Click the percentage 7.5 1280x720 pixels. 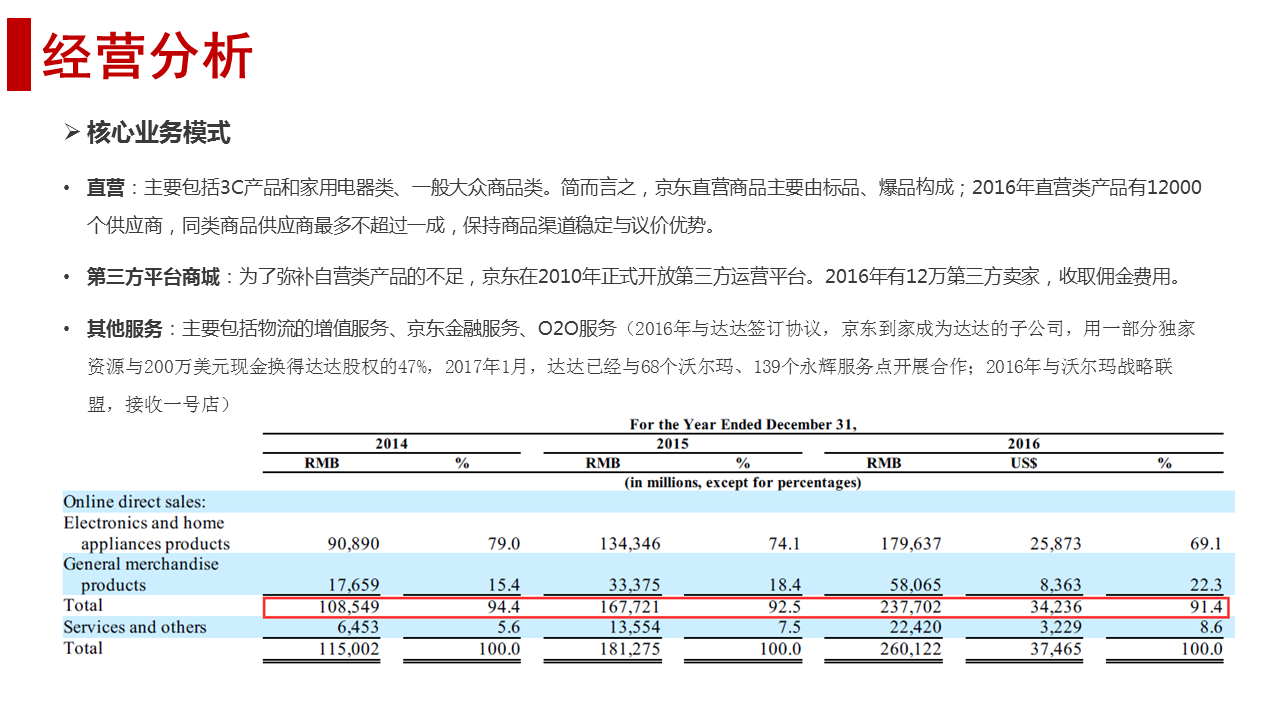789,628
